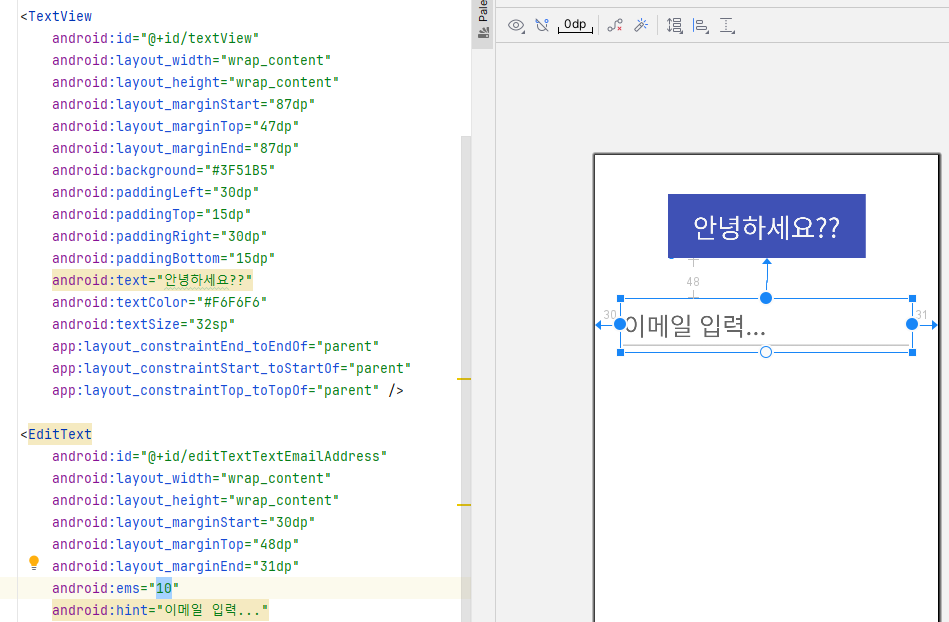Open the Pack options icon
This screenshot has height=622, width=949.
click(x=674, y=25)
